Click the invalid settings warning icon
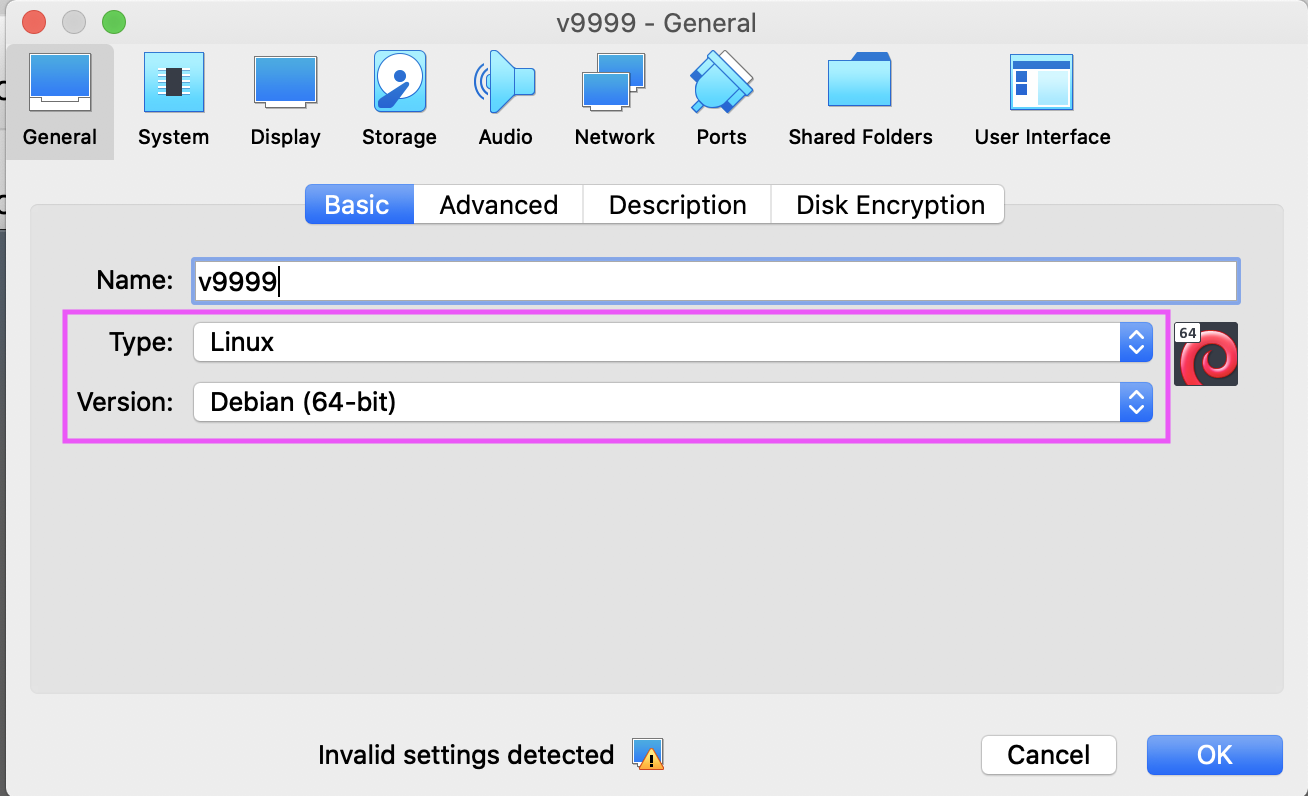Viewport: 1308px width, 796px height. 648,755
